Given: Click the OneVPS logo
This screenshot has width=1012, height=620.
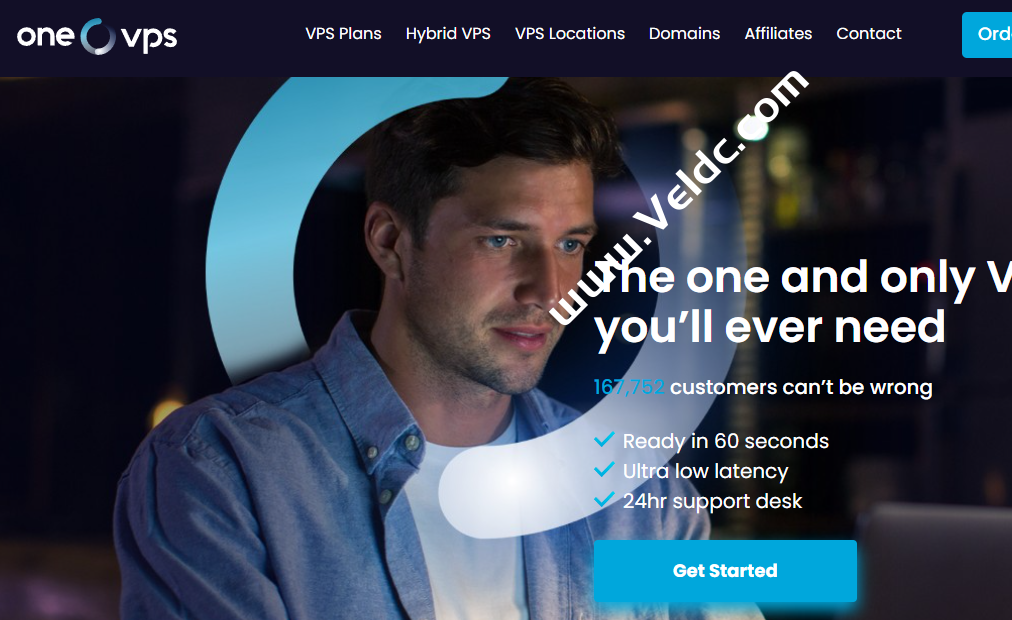Looking at the screenshot, I should 97,36.
